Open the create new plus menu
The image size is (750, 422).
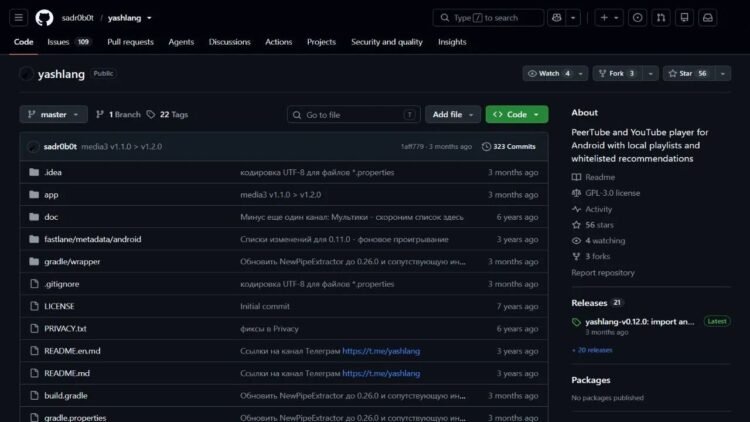point(609,18)
